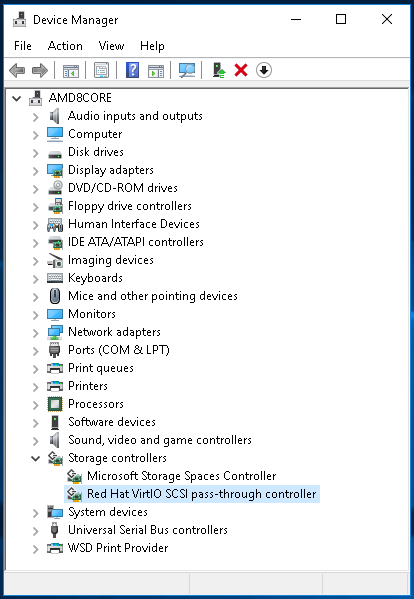Click the Processors chip icon
The image size is (414, 599).
pyautogui.click(x=55, y=404)
